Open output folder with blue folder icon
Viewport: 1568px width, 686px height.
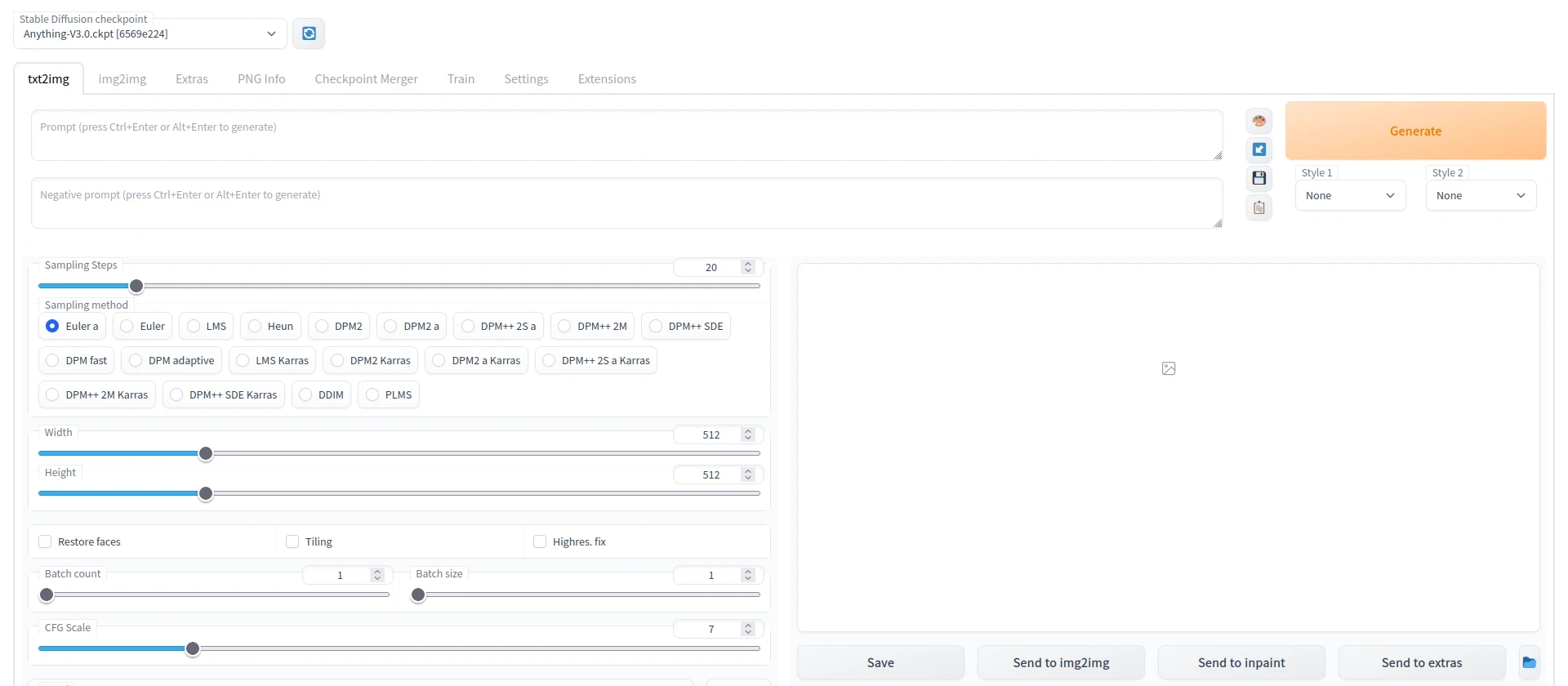tap(1529, 662)
